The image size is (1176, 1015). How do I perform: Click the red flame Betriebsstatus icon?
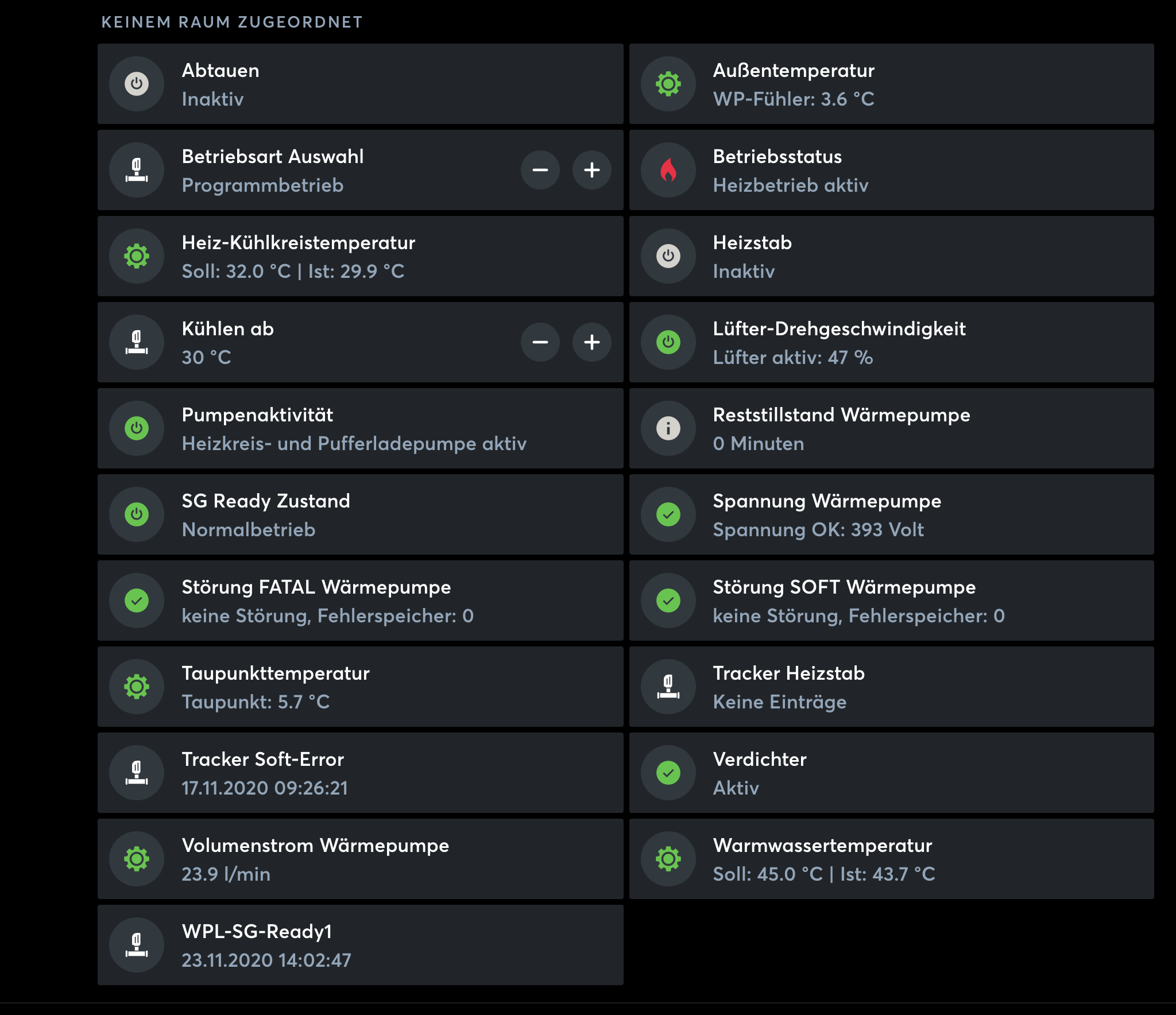click(668, 170)
